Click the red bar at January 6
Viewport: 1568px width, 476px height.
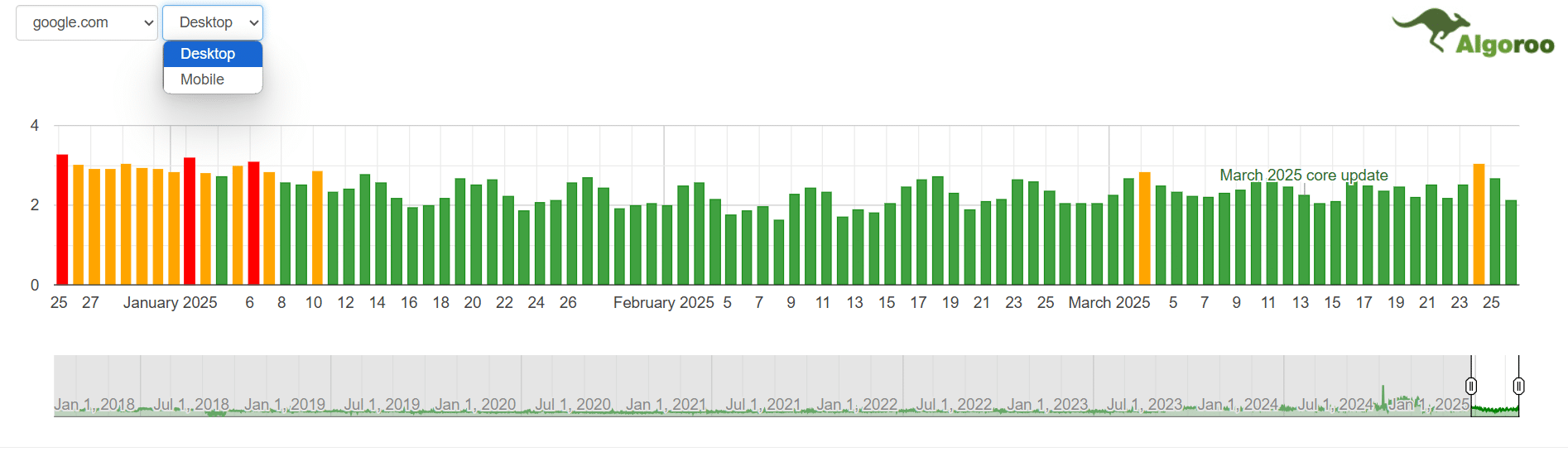pyautogui.click(x=253, y=224)
